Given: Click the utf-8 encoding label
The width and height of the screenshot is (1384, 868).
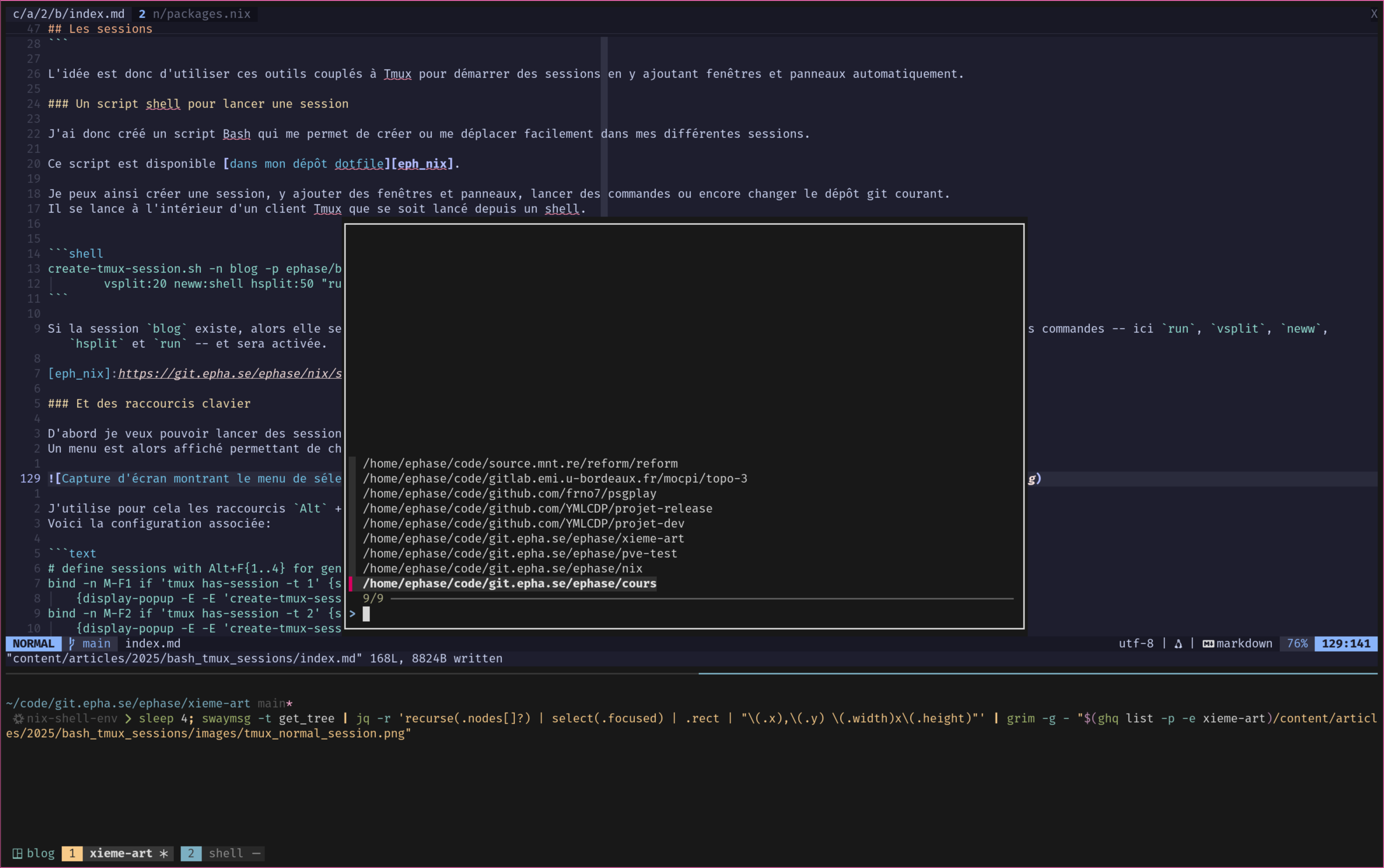Looking at the screenshot, I should (1136, 644).
